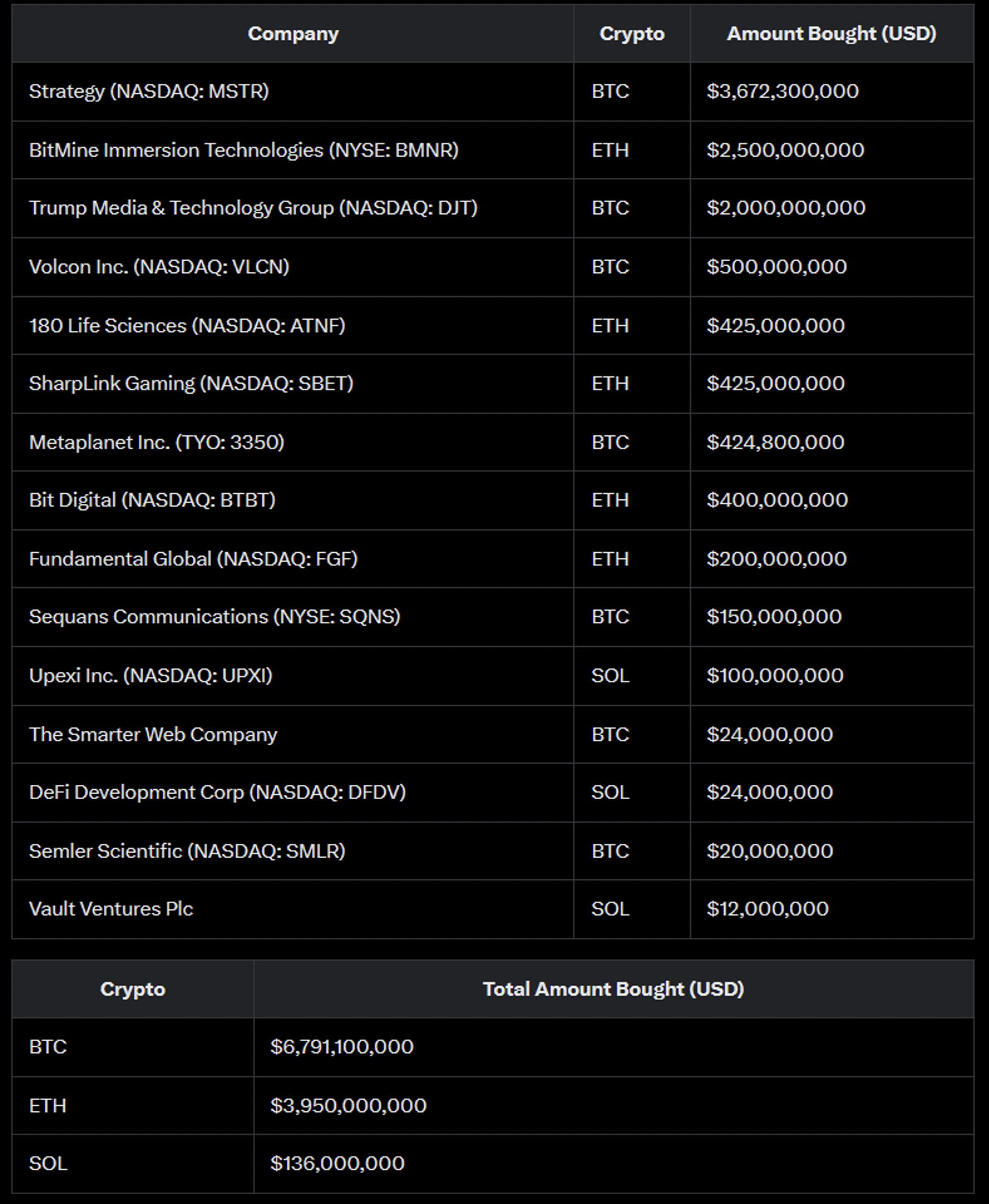Click the $12,000,000 amount

[x=768, y=909]
